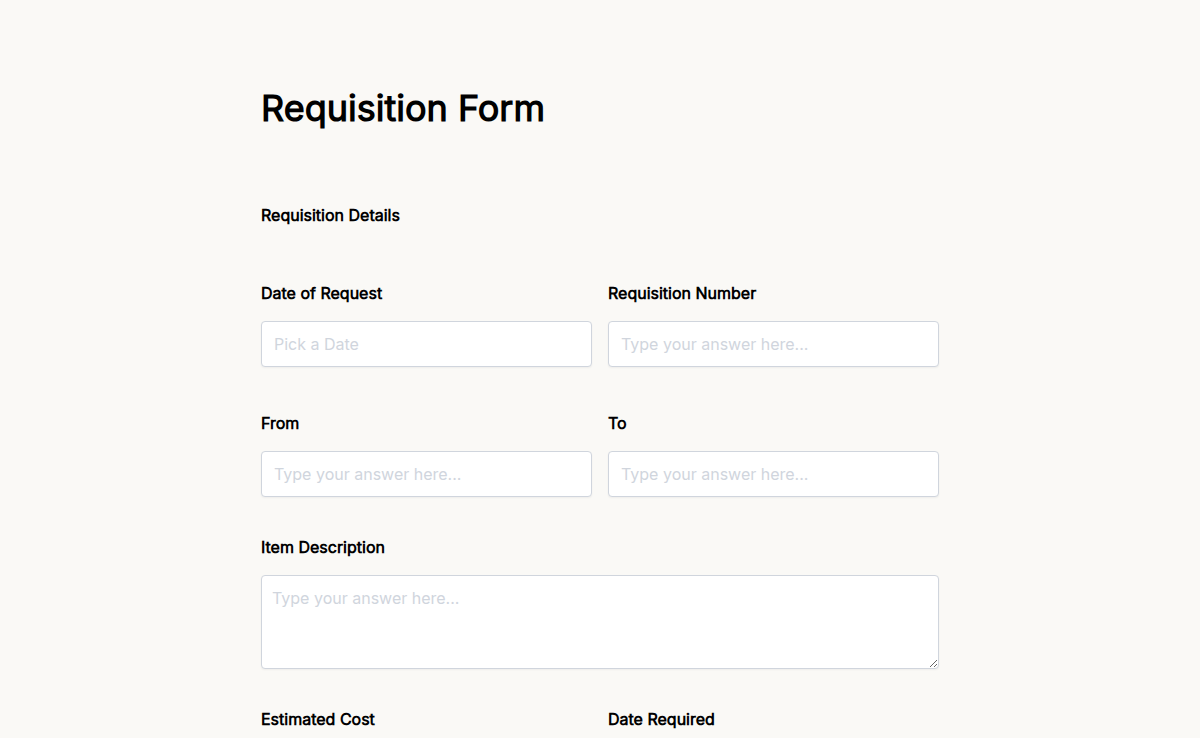Click the Date Required field label
The height and width of the screenshot is (738, 1200).
[x=661, y=719]
